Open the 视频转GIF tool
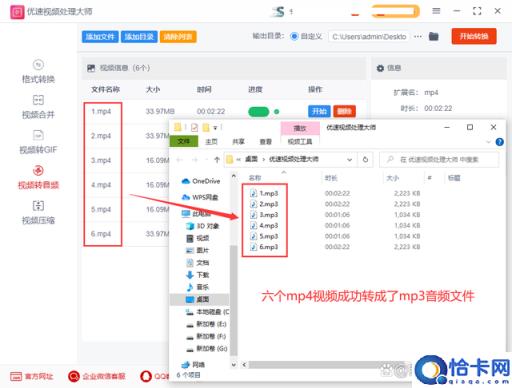This screenshot has height=388, width=512. pos(38,142)
